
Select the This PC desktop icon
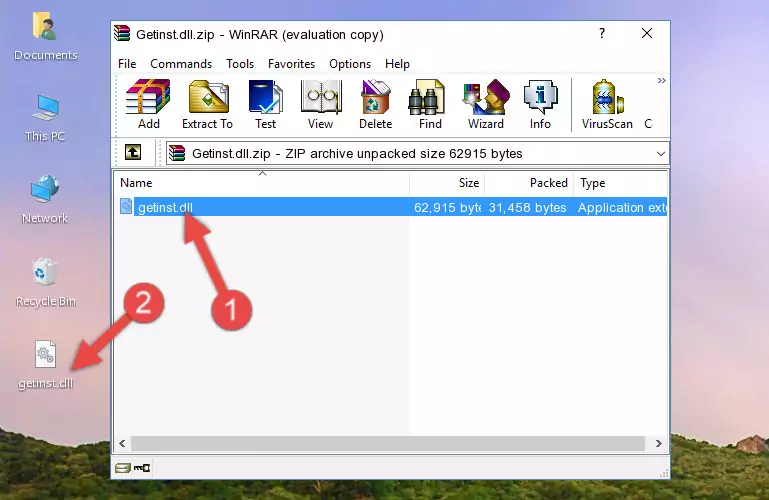[45, 118]
